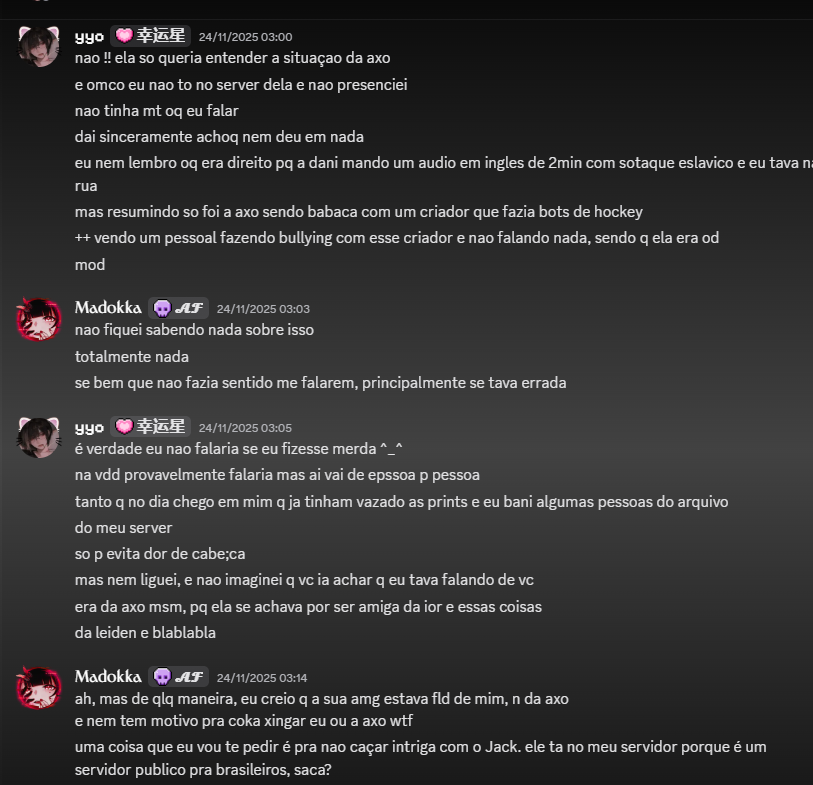The image size is (813, 785).
Task: Open yyo's avatar on the 03:00 message
Action: pos(39,47)
